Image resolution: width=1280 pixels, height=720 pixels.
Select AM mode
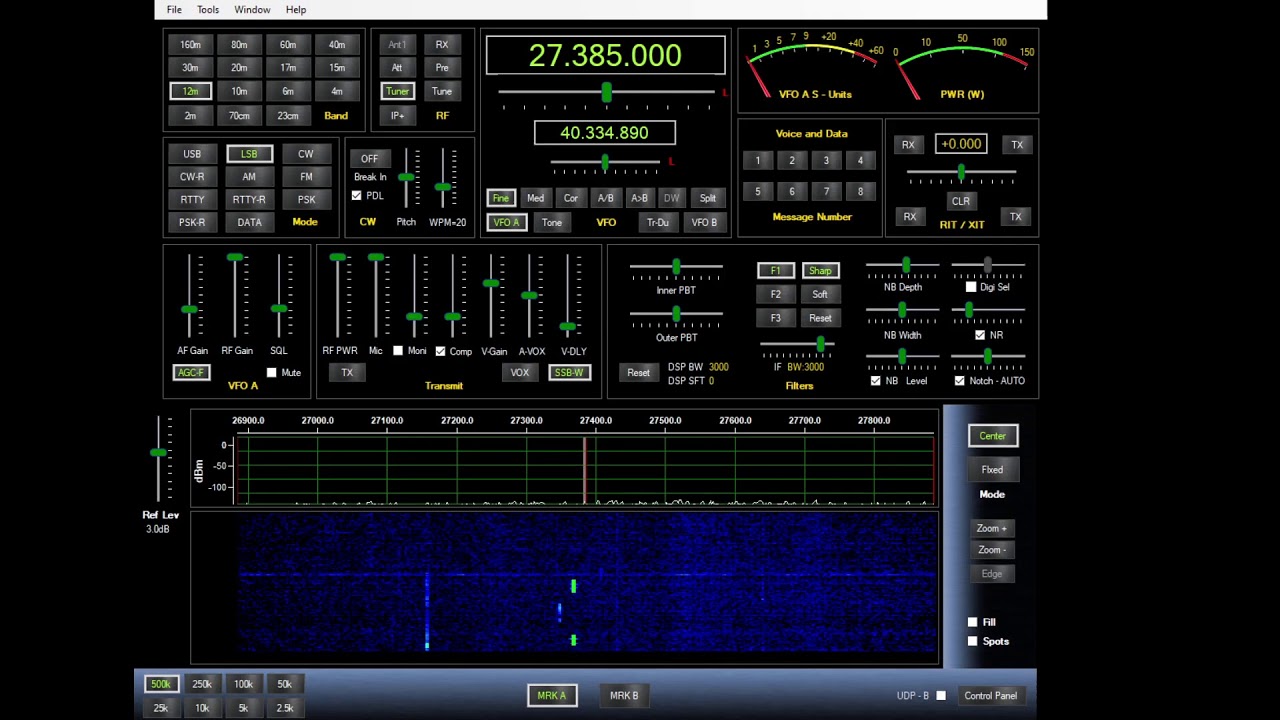click(249, 177)
